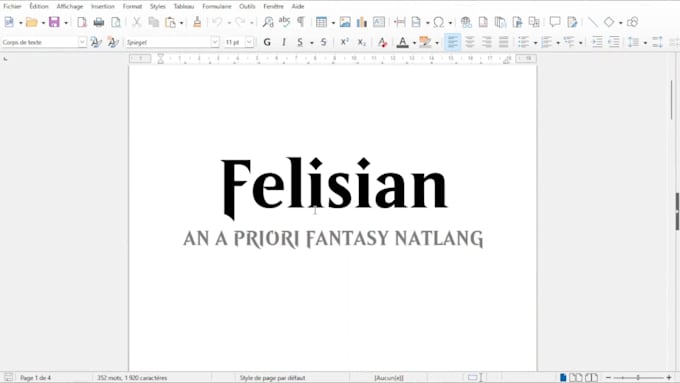The image size is (680, 383).
Task: Open the Fichier menu
Action: pyautogui.click(x=12, y=7)
